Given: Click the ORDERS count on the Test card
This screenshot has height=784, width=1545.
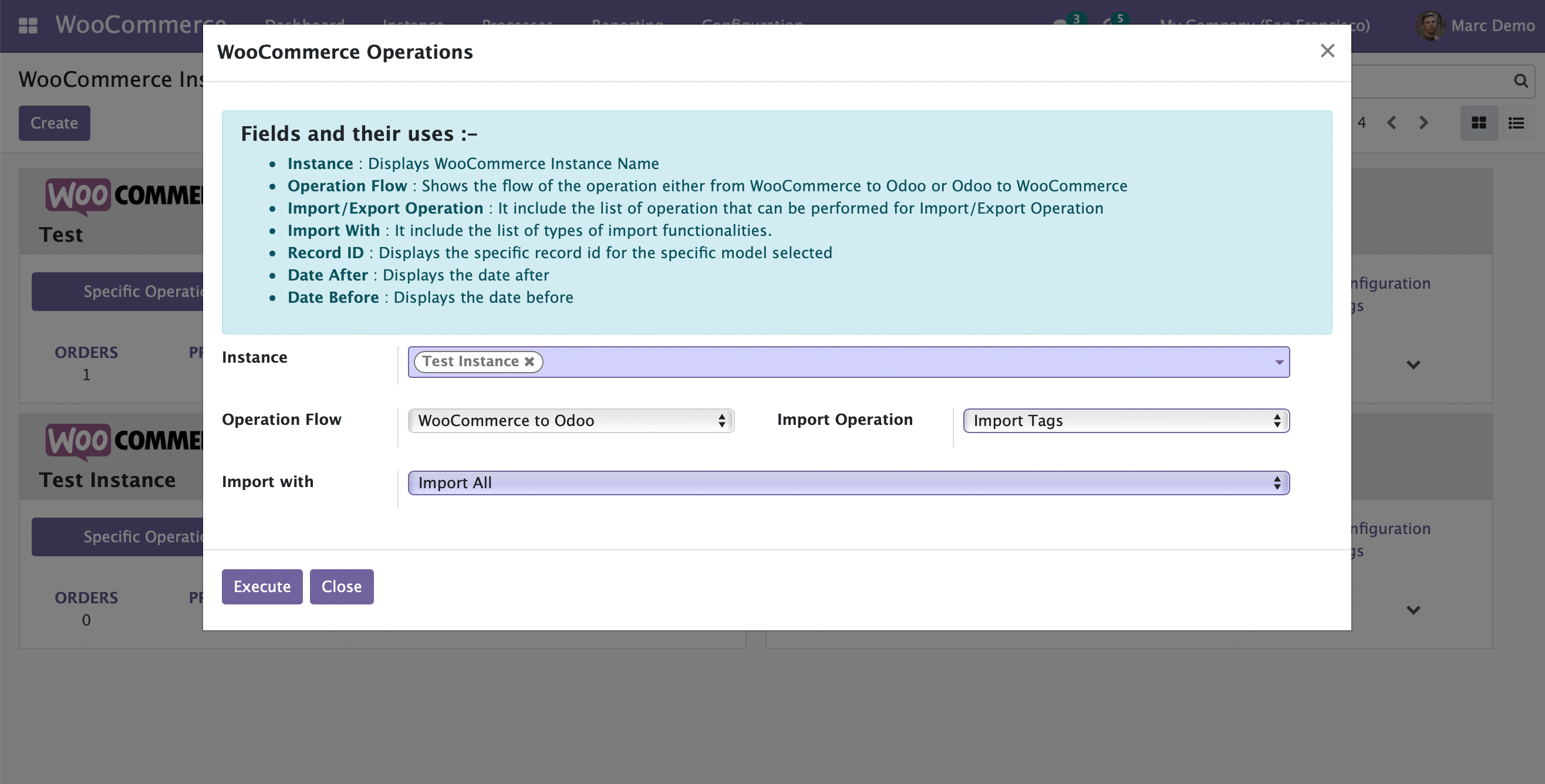Looking at the screenshot, I should tap(86, 374).
